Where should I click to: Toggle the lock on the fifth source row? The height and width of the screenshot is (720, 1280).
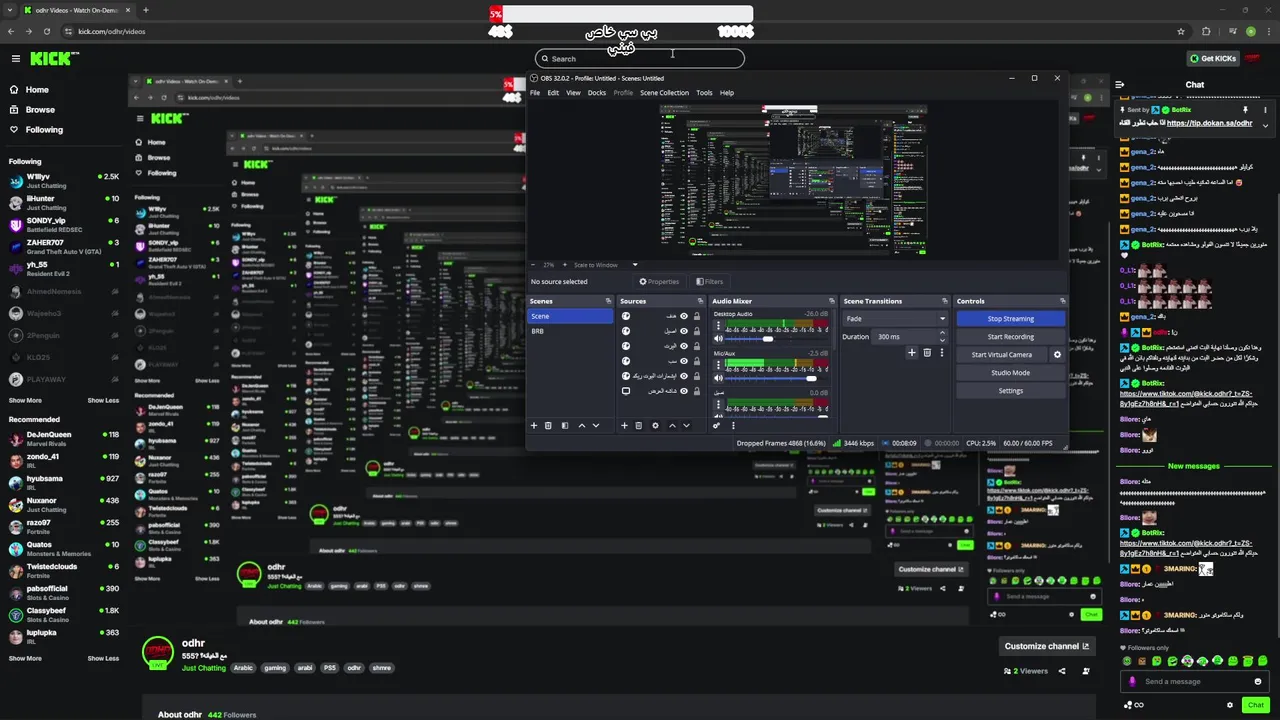point(696,376)
